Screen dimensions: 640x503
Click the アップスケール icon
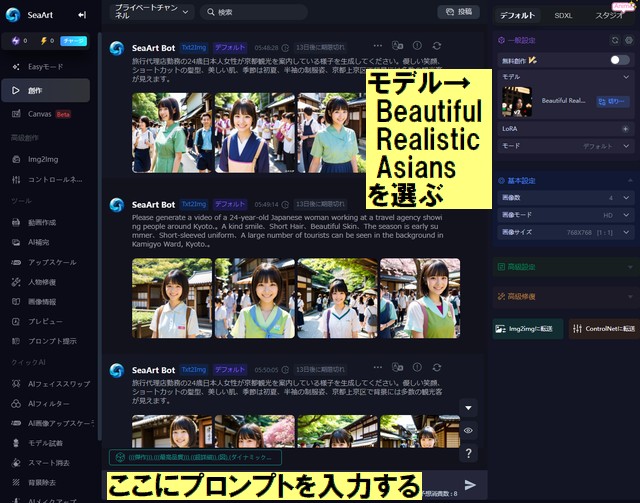pyautogui.click(x=16, y=262)
